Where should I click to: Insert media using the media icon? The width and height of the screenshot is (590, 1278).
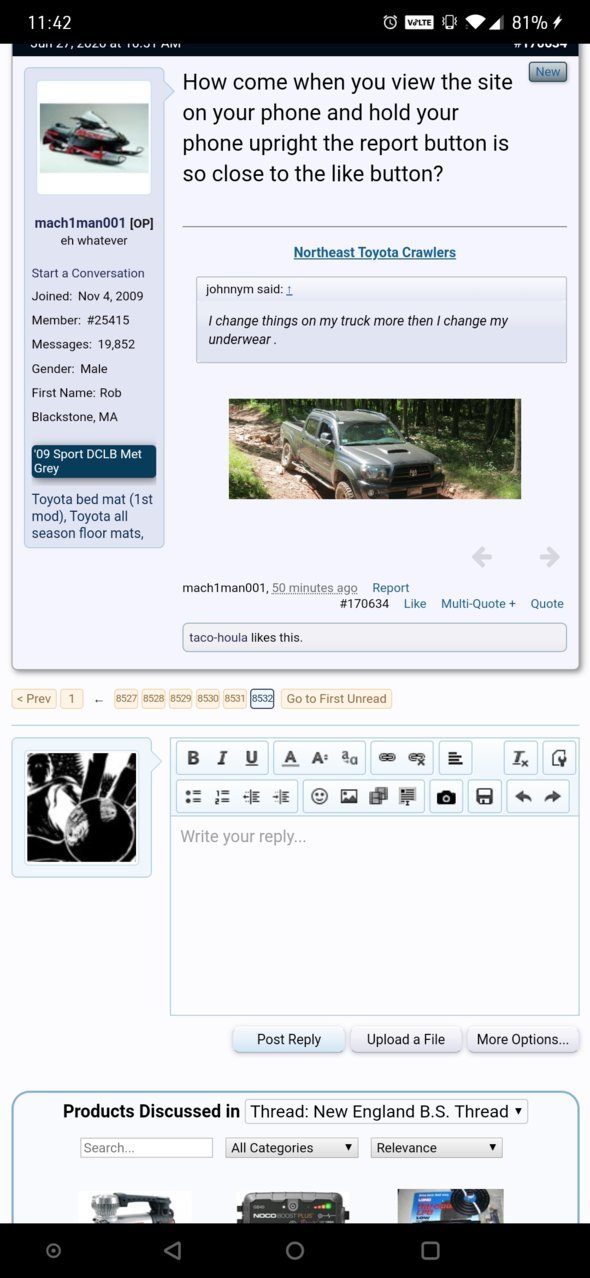tap(378, 796)
